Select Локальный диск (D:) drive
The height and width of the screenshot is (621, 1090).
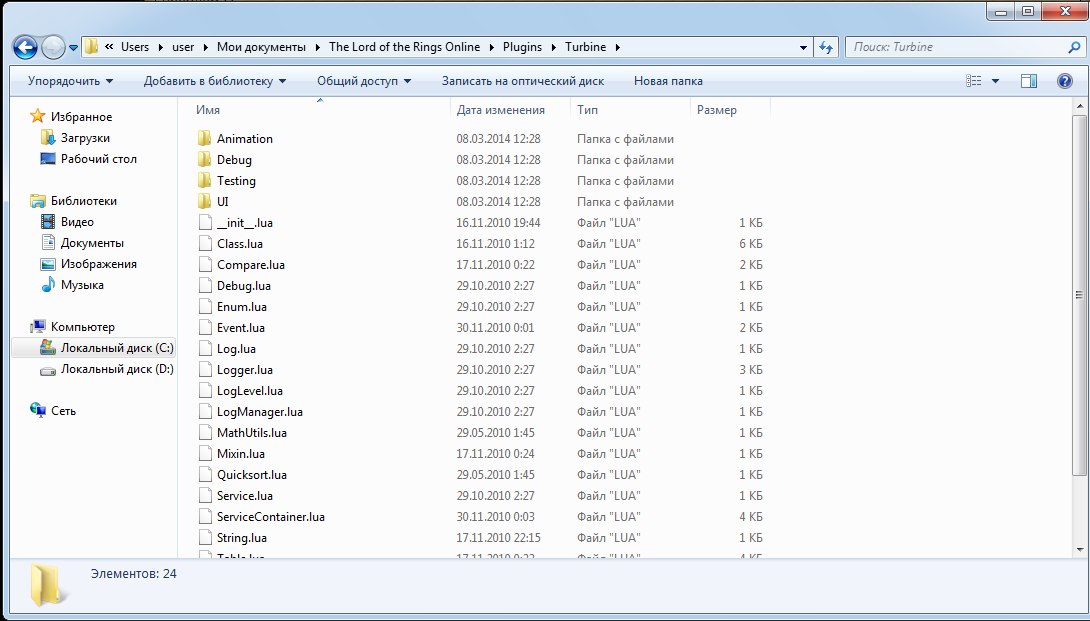click(x=116, y=369)
